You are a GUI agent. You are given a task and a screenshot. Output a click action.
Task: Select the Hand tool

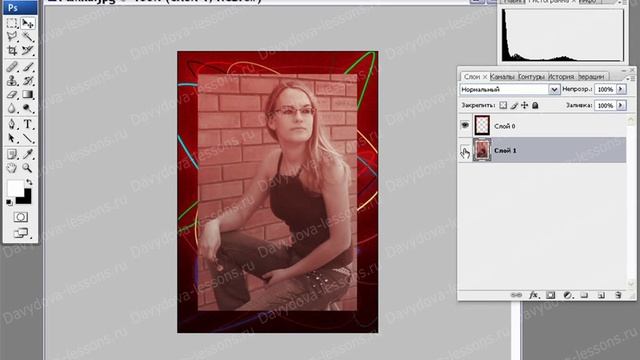pos(12,168)
